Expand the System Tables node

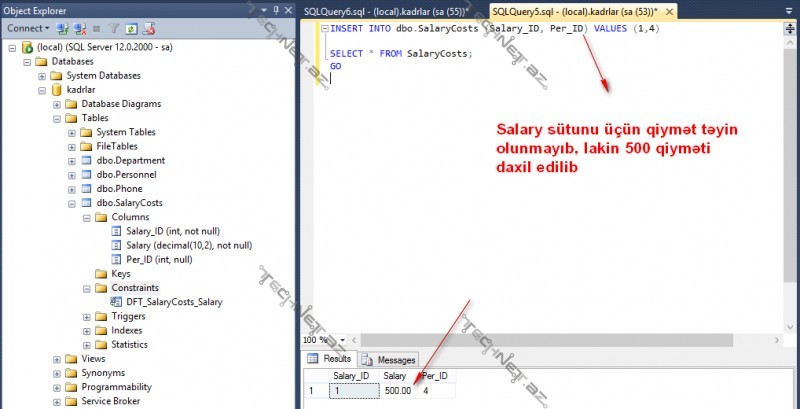[x=71, y=133]
